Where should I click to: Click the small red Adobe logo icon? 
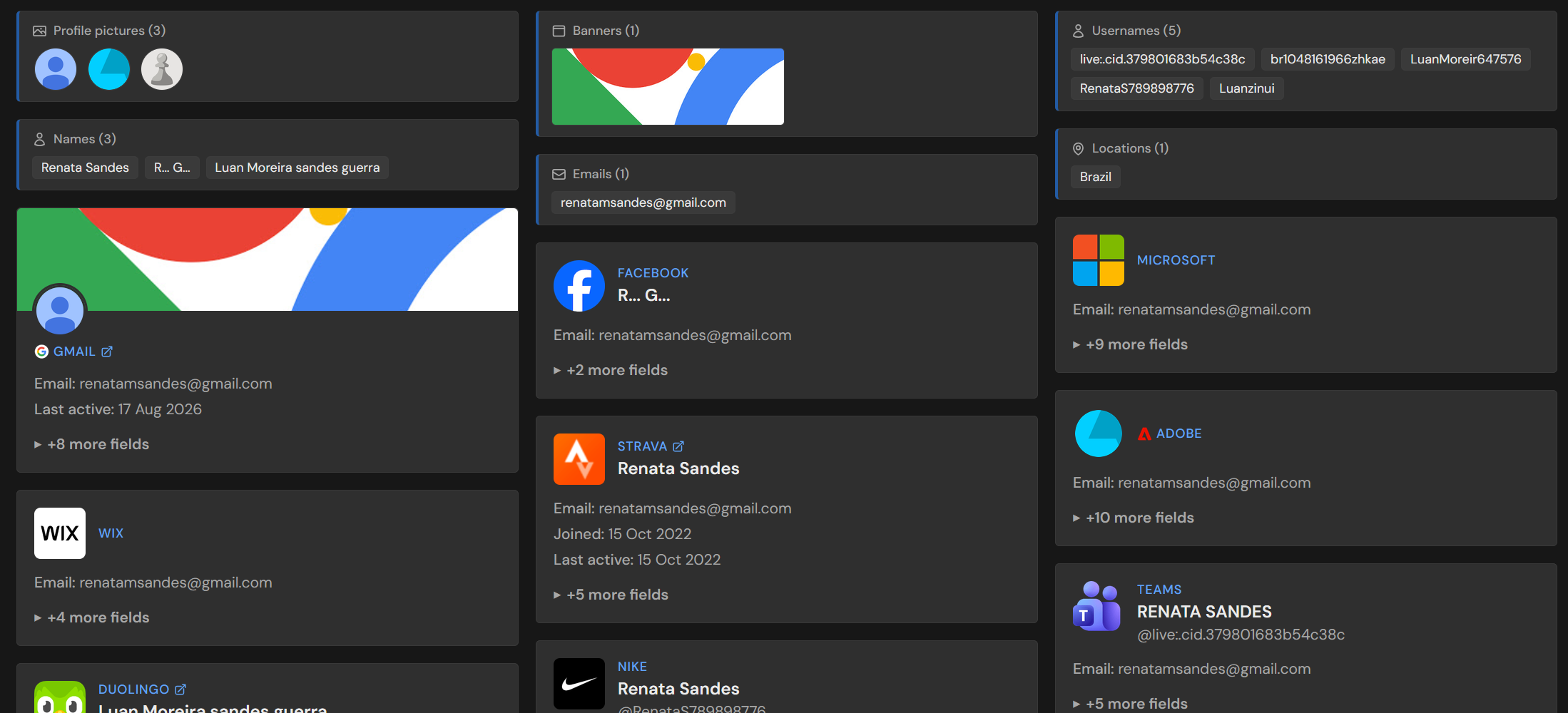point(1144,434)
